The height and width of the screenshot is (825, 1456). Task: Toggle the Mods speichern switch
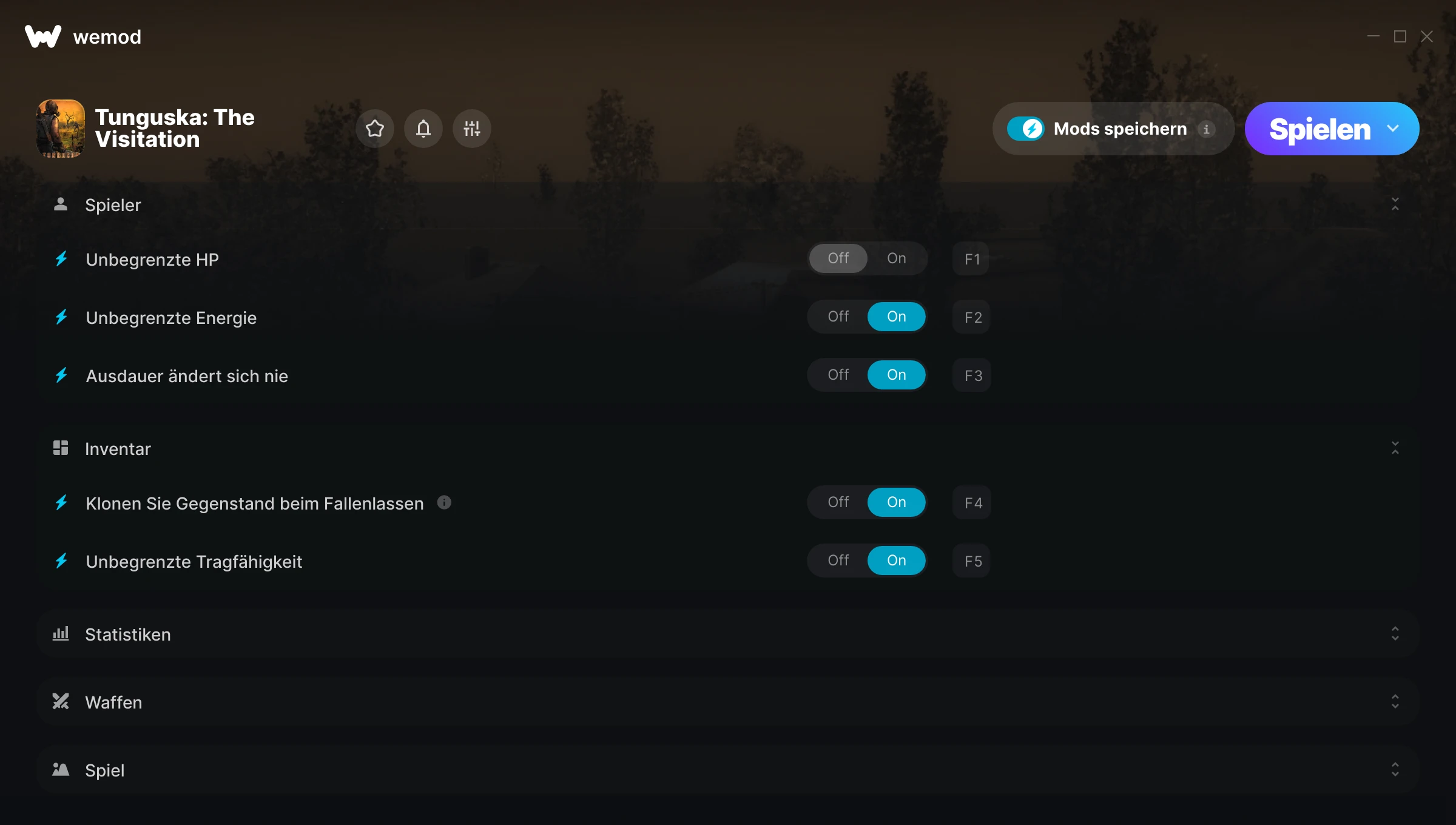1025,129
